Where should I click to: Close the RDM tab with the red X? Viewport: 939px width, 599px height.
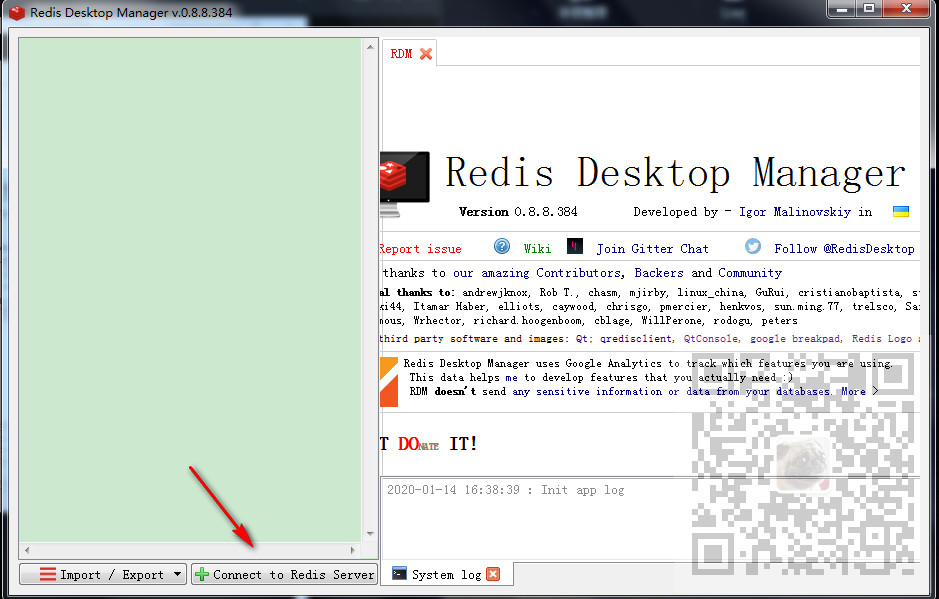point(426,54)
